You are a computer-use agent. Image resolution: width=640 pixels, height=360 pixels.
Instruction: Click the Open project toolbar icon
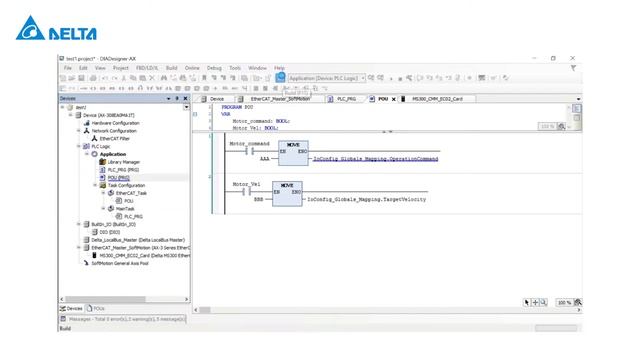pos(72,78)
